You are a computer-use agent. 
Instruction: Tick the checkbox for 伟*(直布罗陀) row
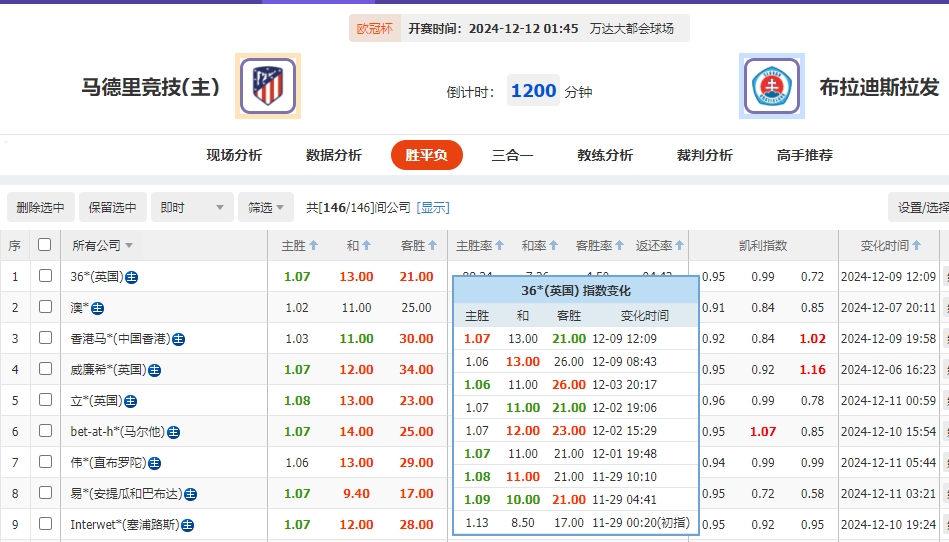point(44,463)
